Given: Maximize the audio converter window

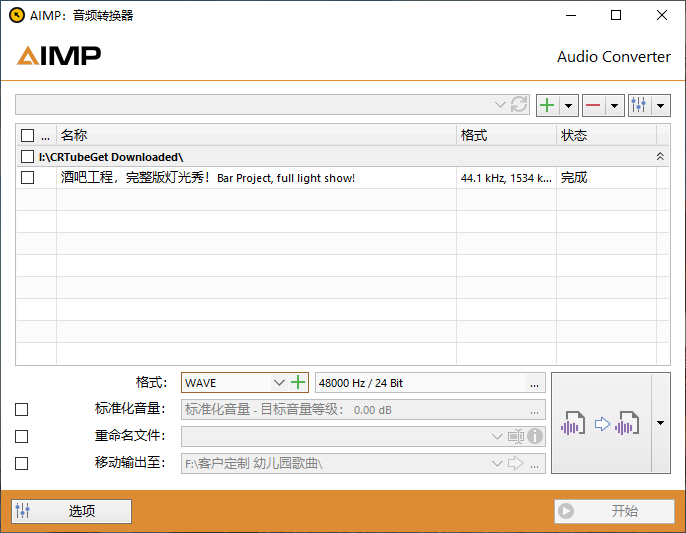Looking at the screenshot, I should click(616, 15).
